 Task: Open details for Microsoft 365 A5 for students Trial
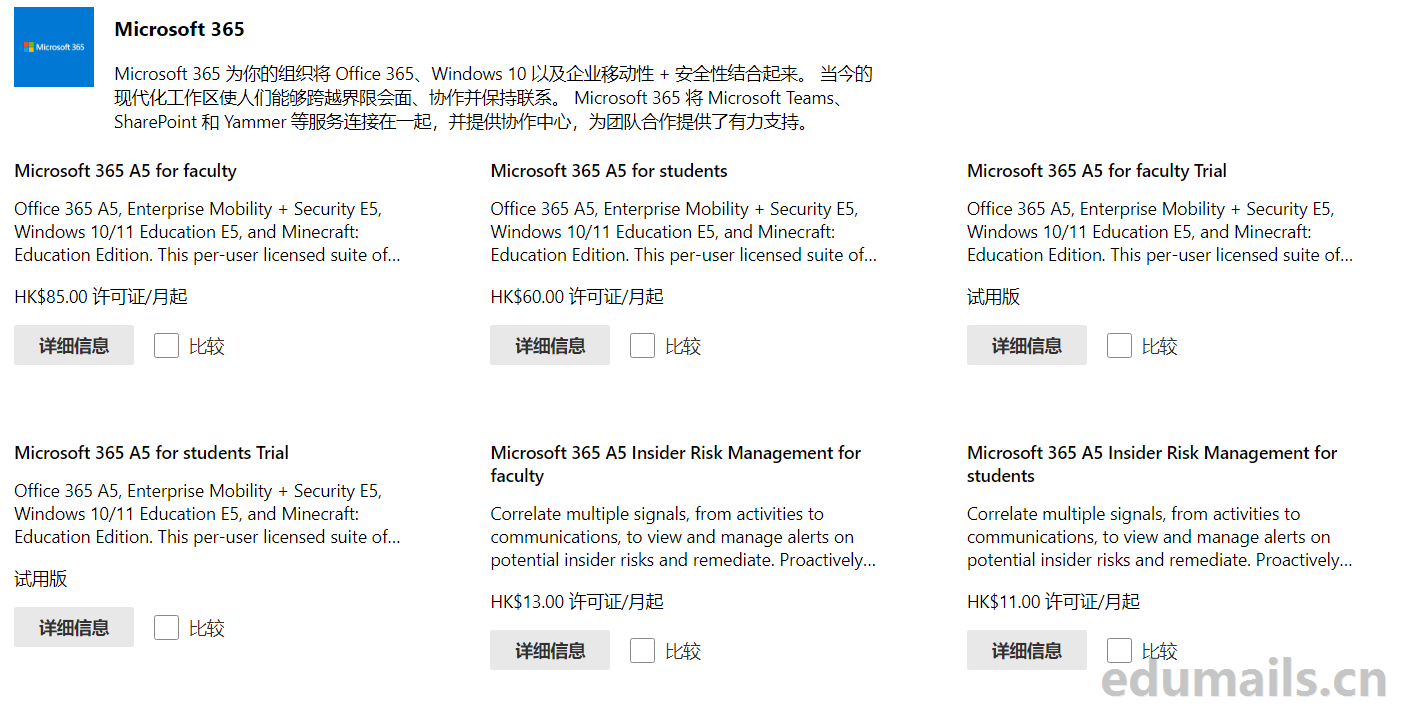pos(73,627)
